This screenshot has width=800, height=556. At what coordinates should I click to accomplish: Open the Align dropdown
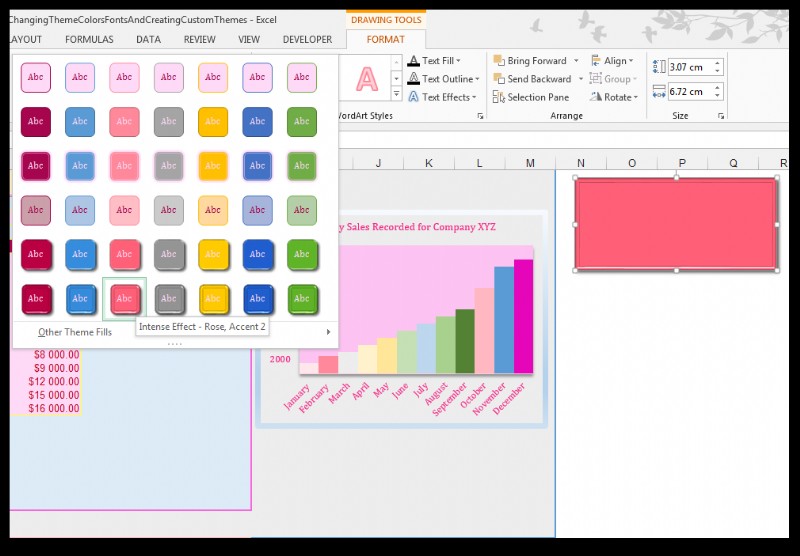(612, 61)
